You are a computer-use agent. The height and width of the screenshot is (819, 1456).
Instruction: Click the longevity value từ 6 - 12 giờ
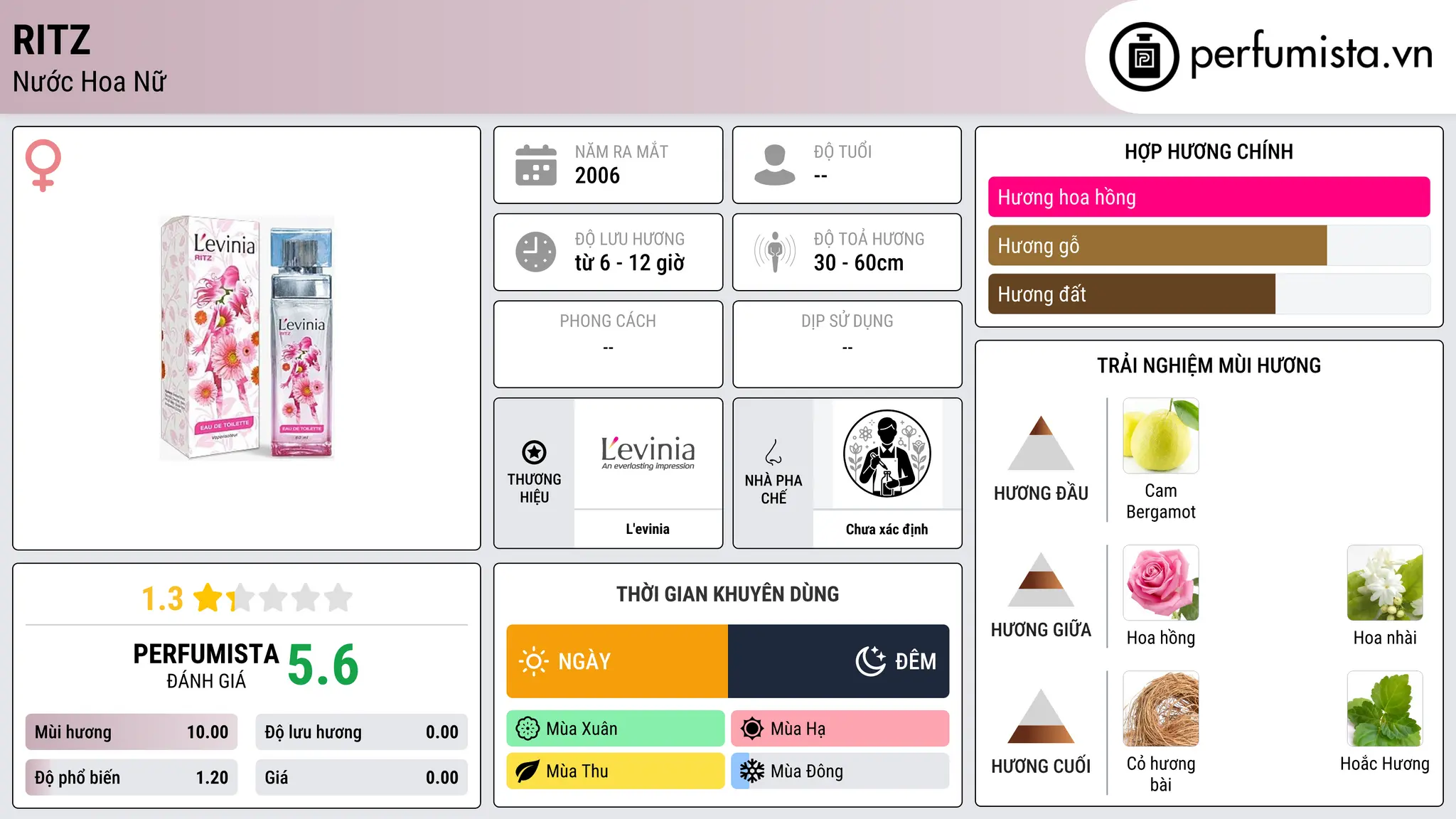point(629,263)
